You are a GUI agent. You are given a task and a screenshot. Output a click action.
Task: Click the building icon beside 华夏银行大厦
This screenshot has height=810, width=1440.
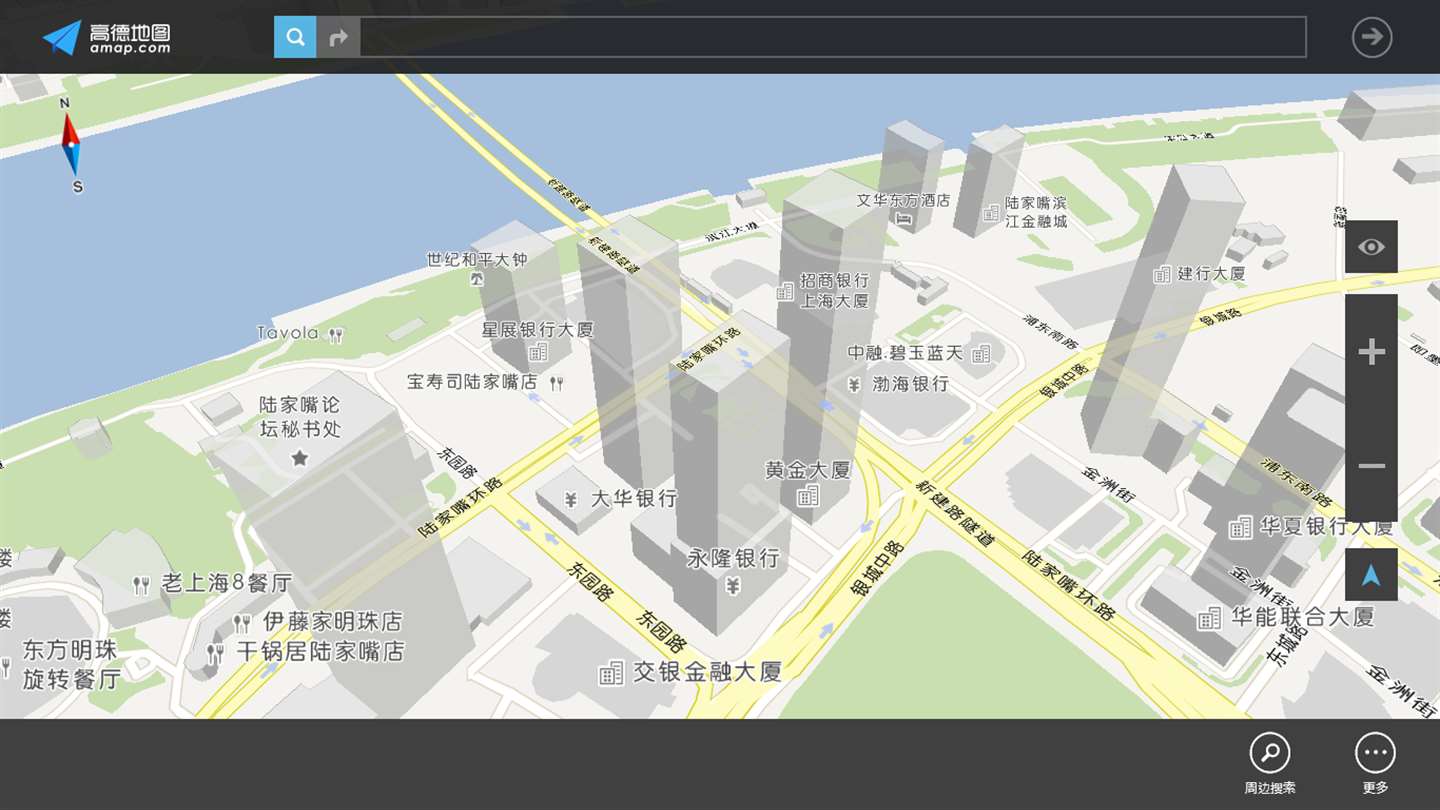coord(1240,526)
